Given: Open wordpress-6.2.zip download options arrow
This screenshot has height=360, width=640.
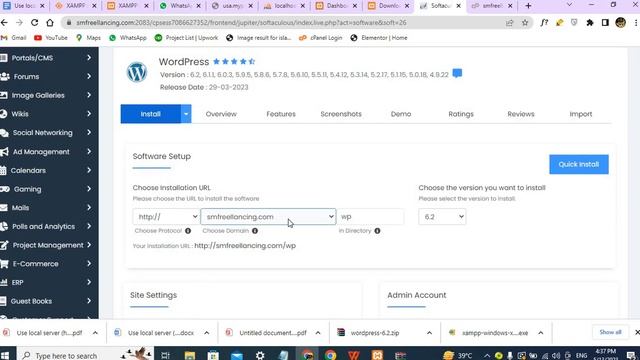Looking at the screenshot, I should coord(429,333).
